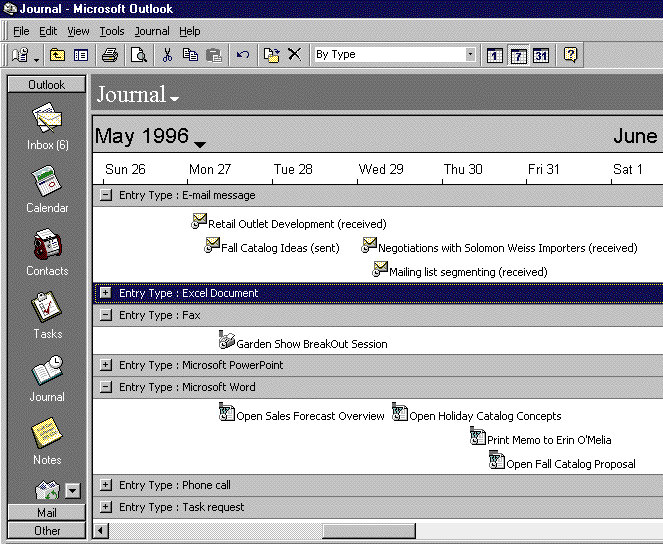The width and height of the screenshot is (663, 544).
Task: Switch to Month view toolbar button
Action: tap(540, 55)
